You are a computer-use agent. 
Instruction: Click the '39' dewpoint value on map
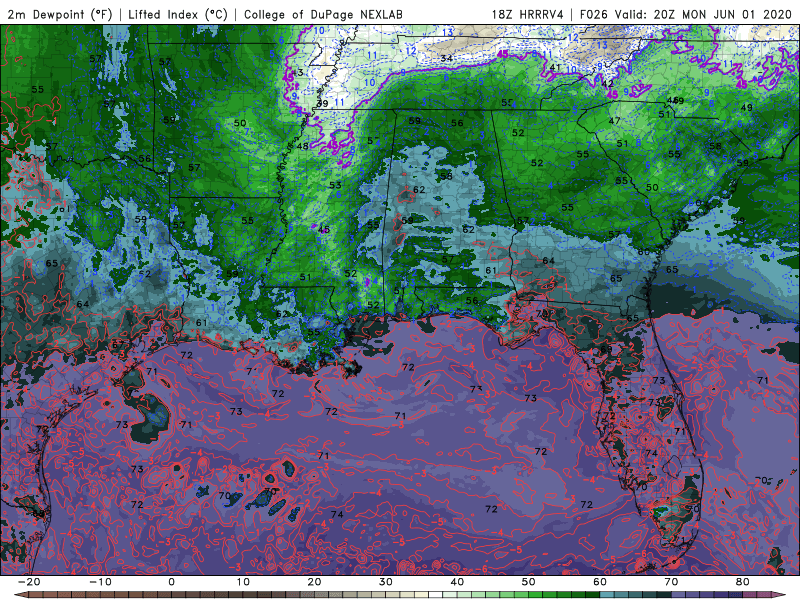(x=322, y=103)
